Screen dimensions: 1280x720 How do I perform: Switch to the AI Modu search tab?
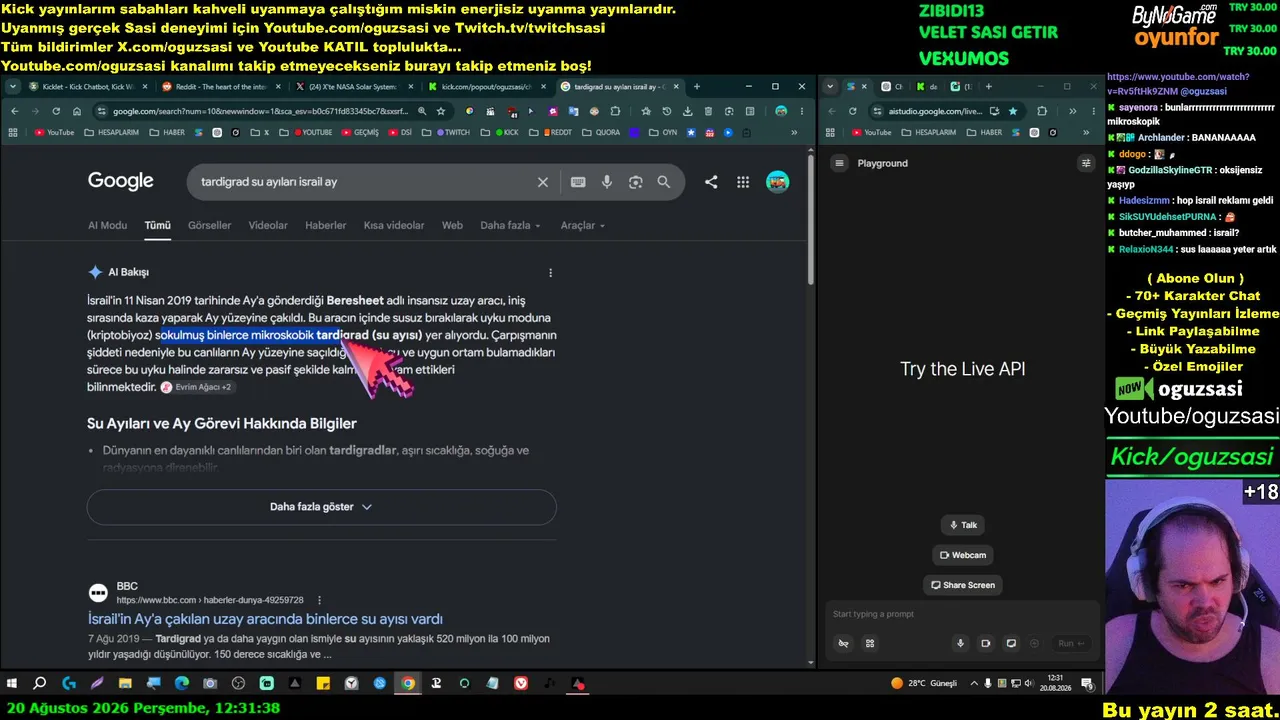point(107,226)
